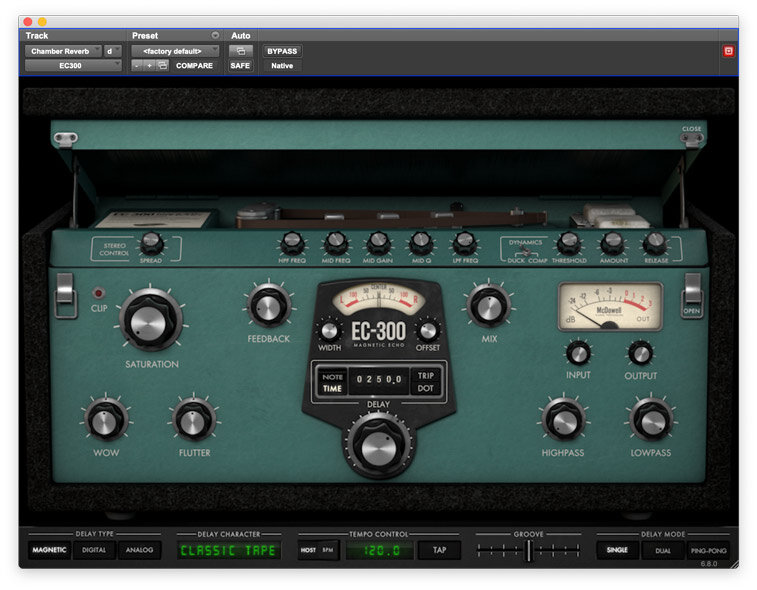Select DUAL delay mode
757x590 pixels.
(x=662, y=550)
